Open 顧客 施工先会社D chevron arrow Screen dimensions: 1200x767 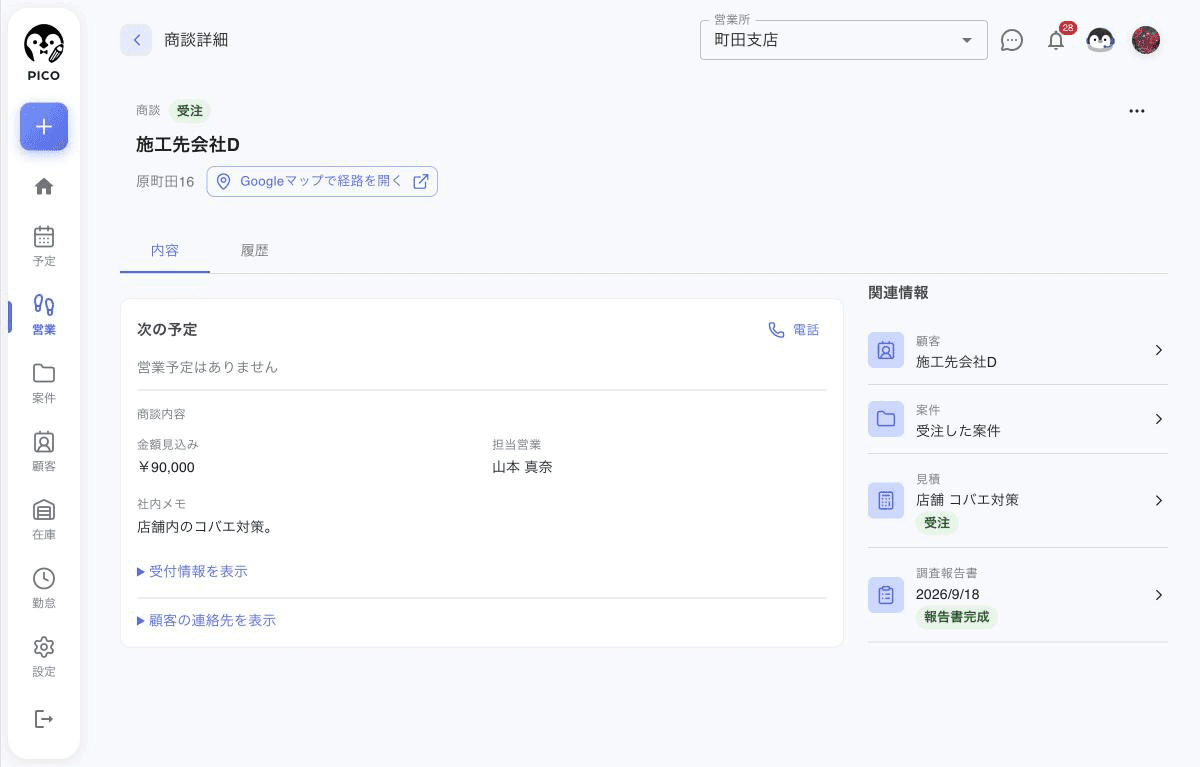[x=1159, y=350]
